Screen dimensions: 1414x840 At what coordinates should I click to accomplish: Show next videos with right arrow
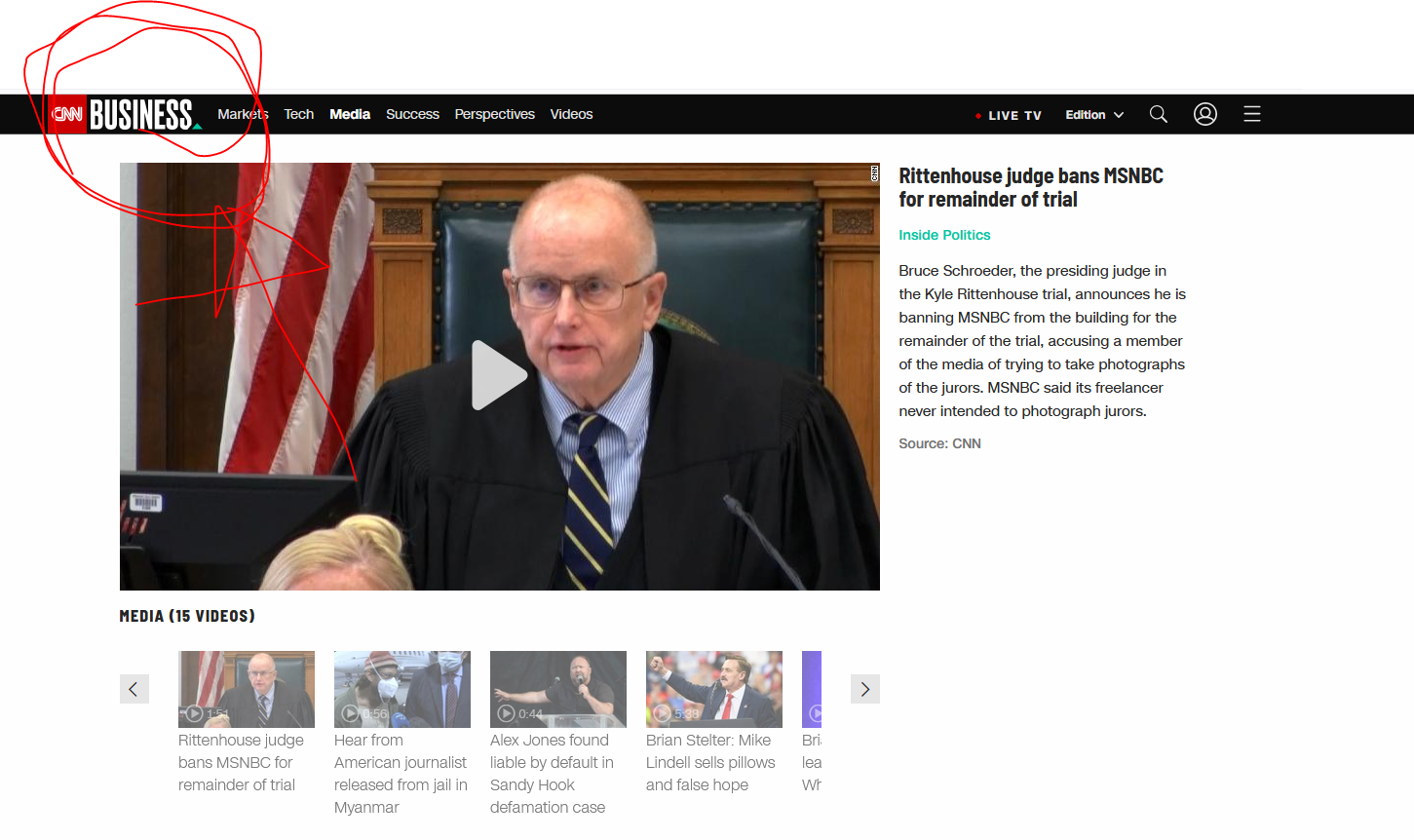pyautogui.click(x=865, y=689)
